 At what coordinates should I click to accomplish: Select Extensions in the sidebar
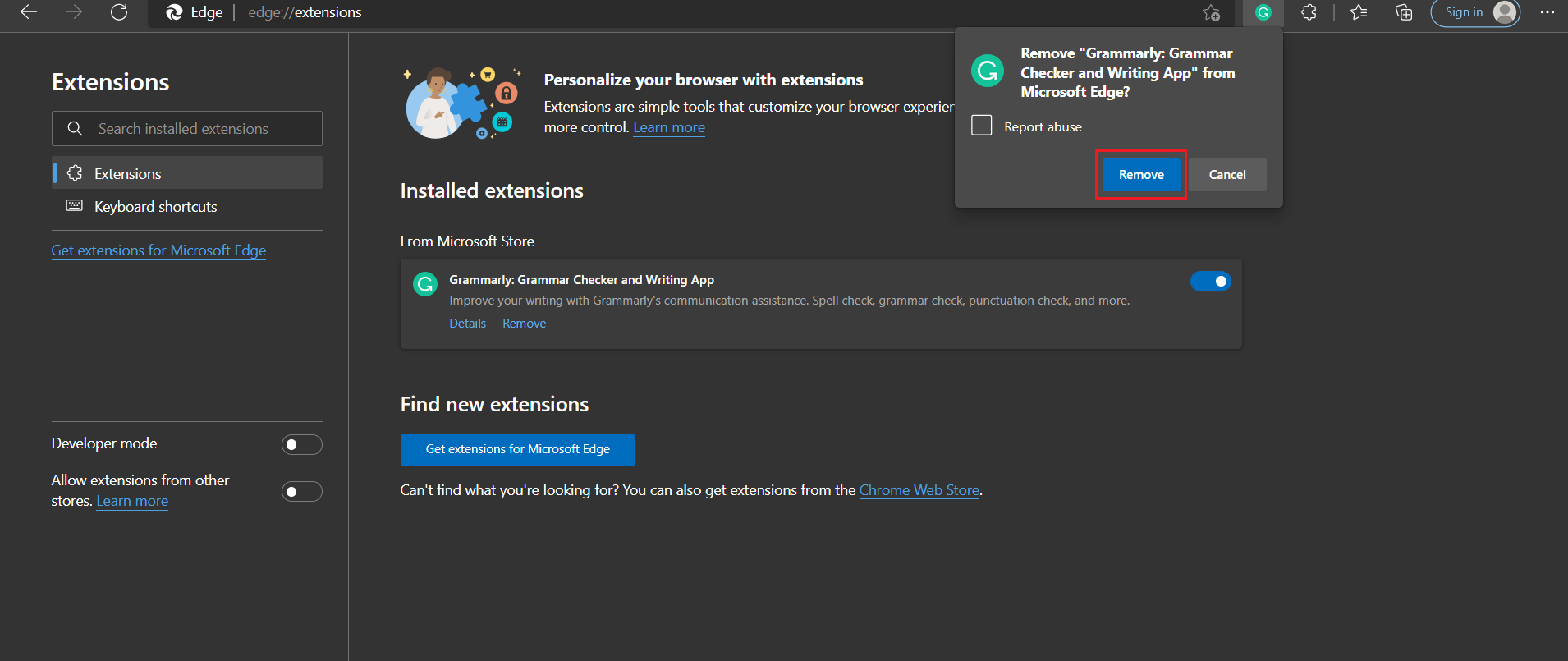[187, 172]
